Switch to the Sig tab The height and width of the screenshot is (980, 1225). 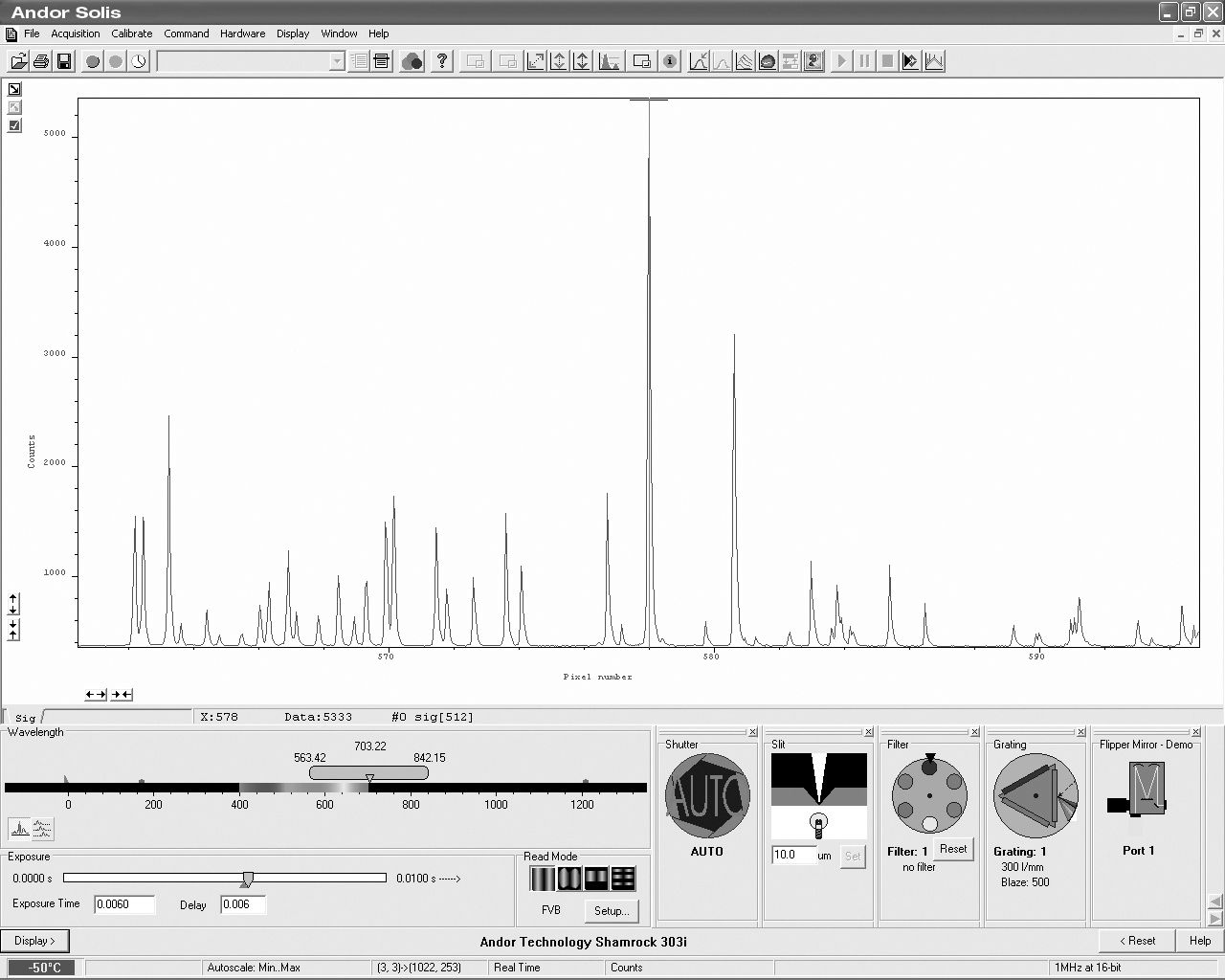click(x=25, y=717)
